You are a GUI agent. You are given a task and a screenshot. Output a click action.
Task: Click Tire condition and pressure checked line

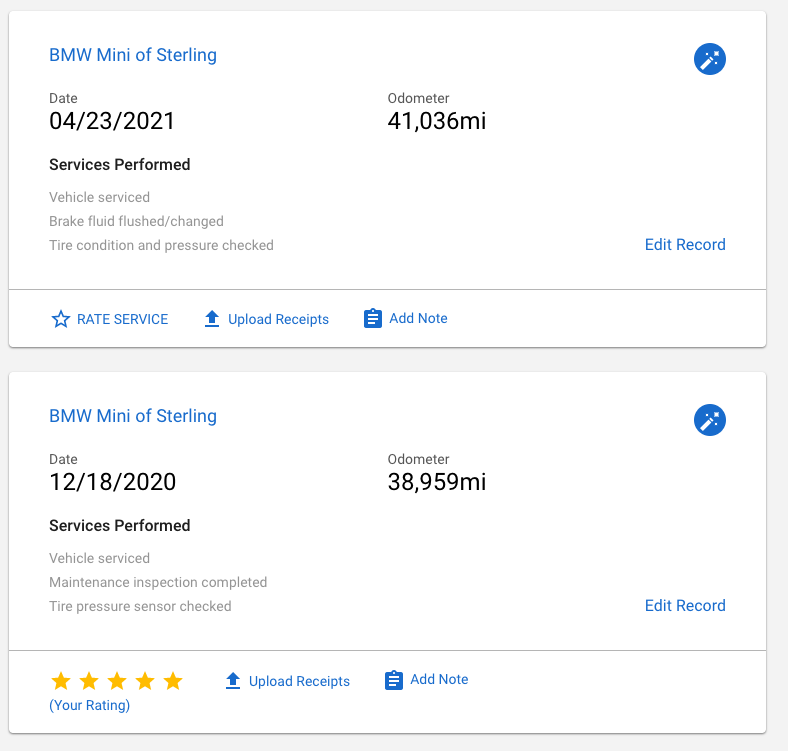[161, 245]
